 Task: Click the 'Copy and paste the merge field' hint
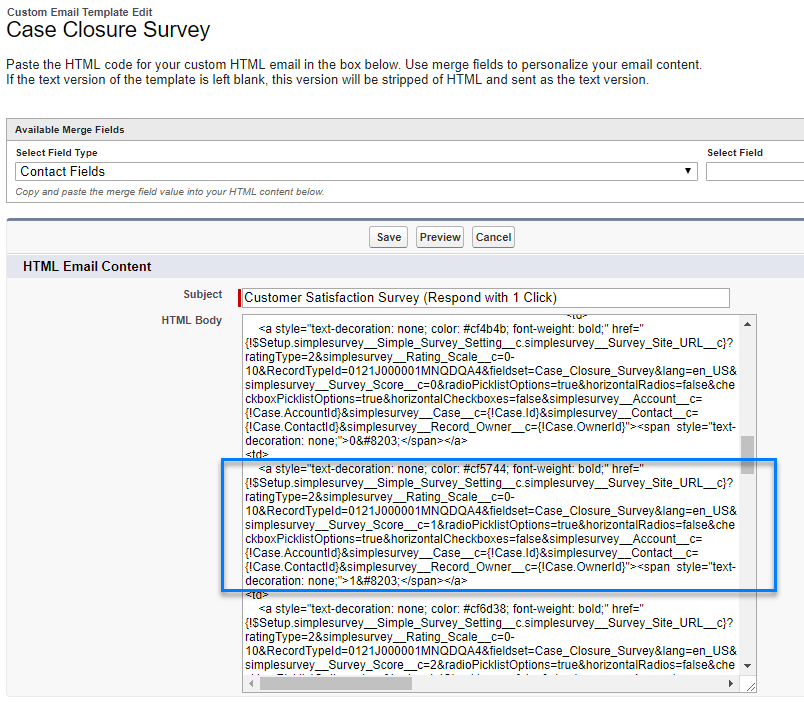[170, 192]
